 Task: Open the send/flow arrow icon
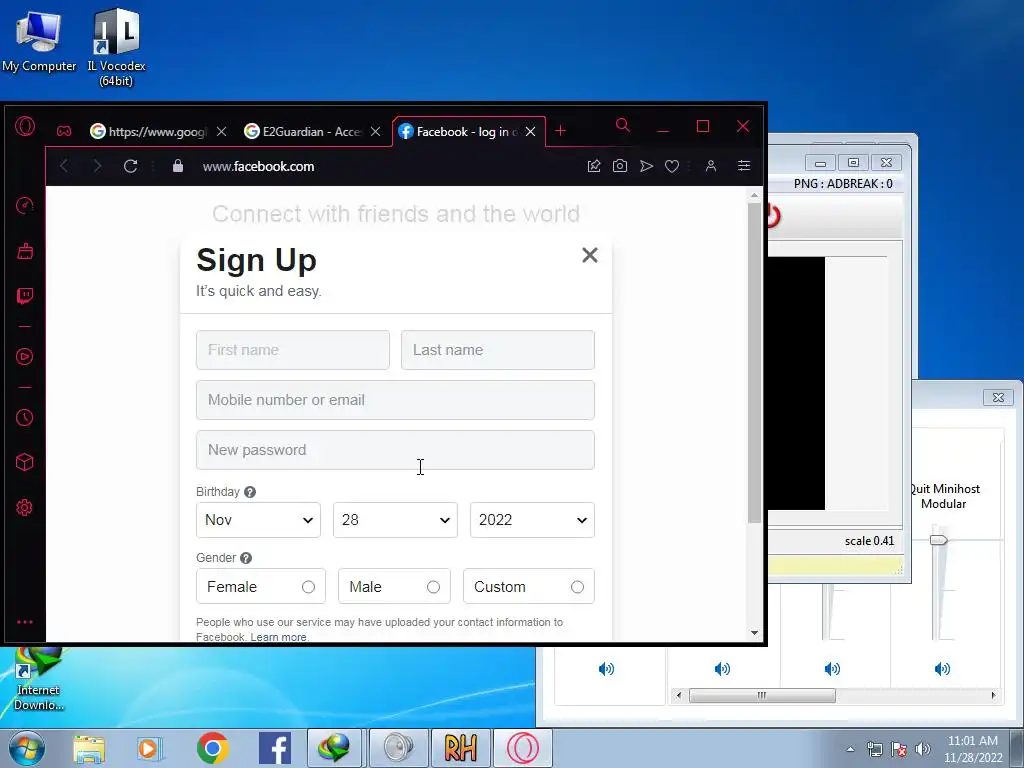point(647,166)
